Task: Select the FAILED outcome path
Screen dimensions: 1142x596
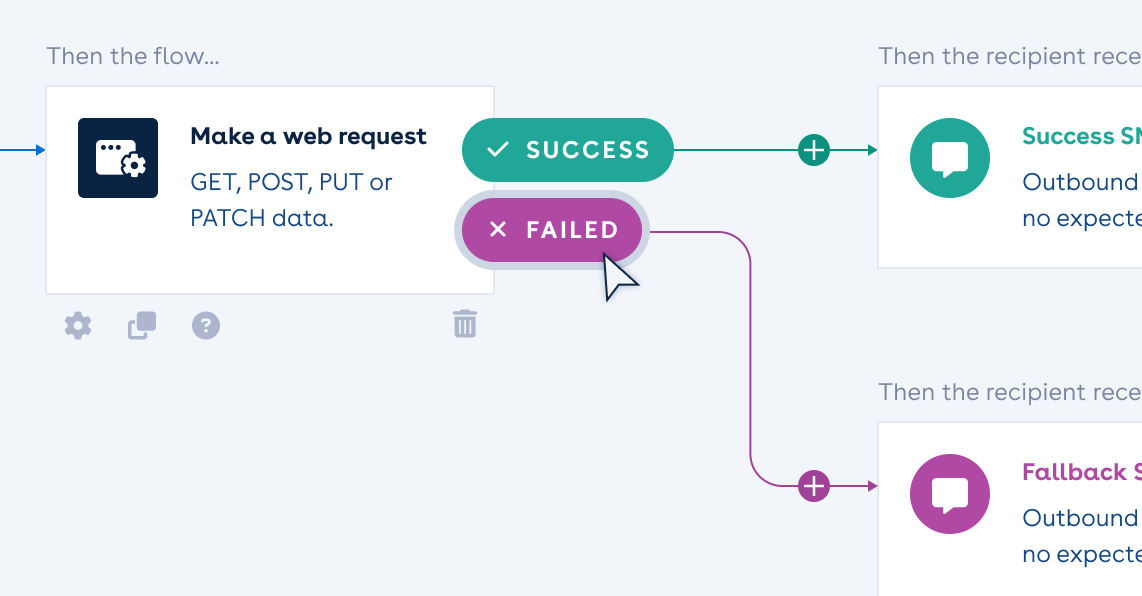Action: pyautogui.click(x=551, y=229)
